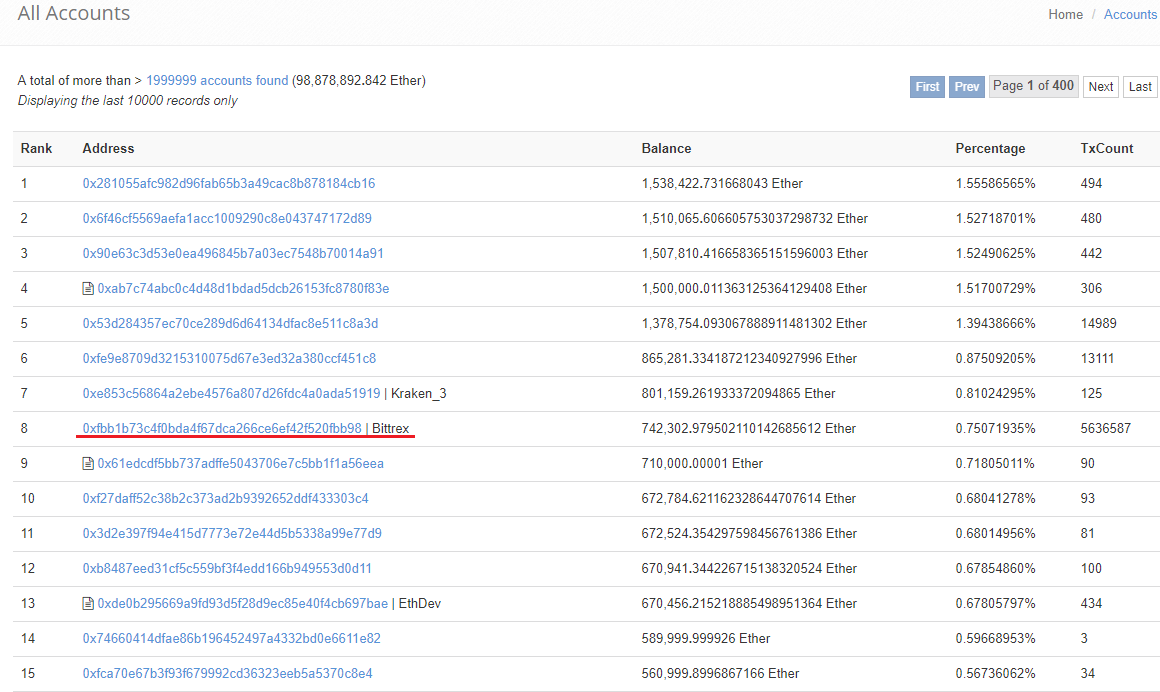Open the 1999999 accounts found link
This screenshot has width=1160, height=692.
coord(217,81)
